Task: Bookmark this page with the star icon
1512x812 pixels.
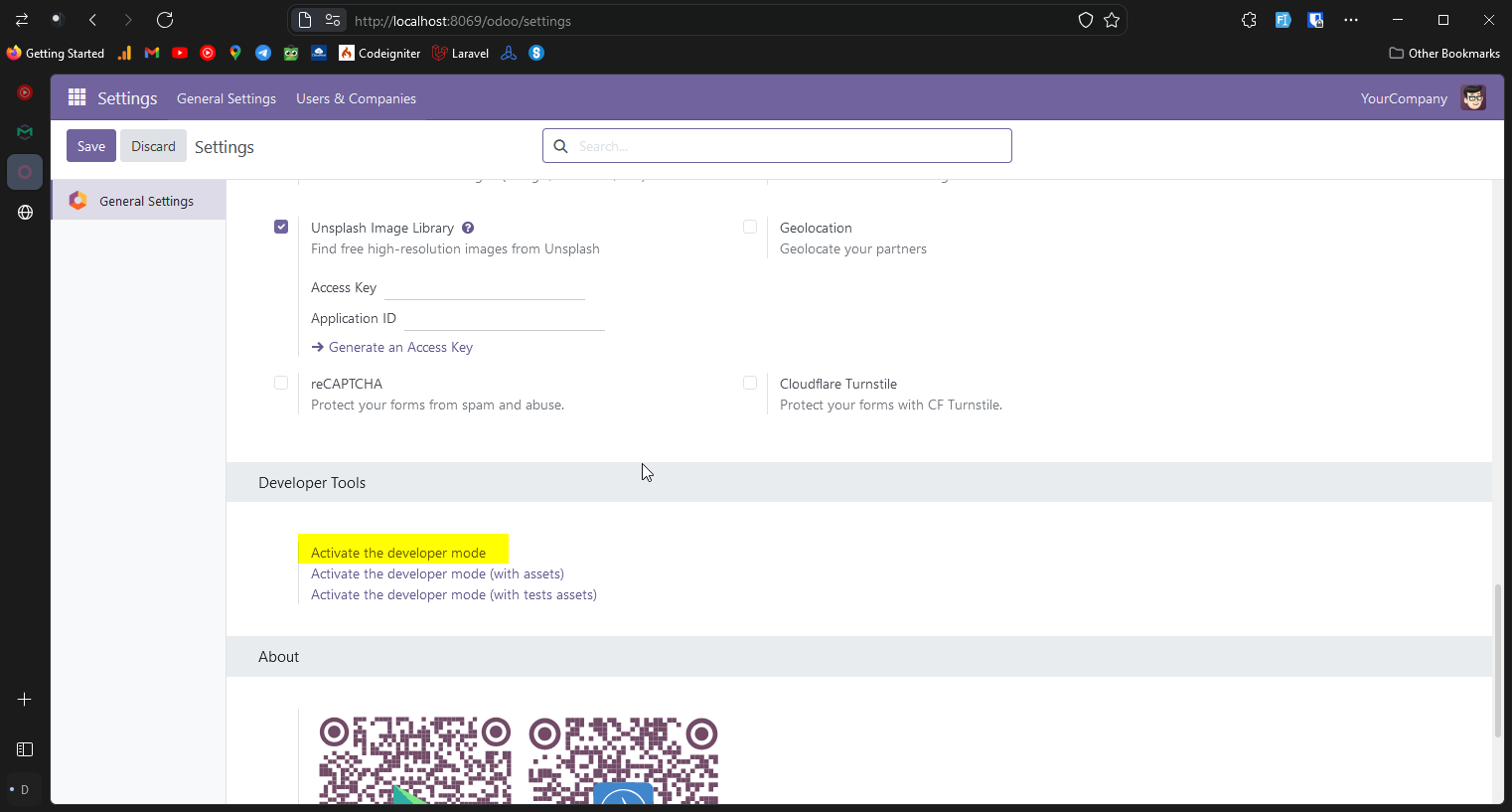Action: (1112, 20)
